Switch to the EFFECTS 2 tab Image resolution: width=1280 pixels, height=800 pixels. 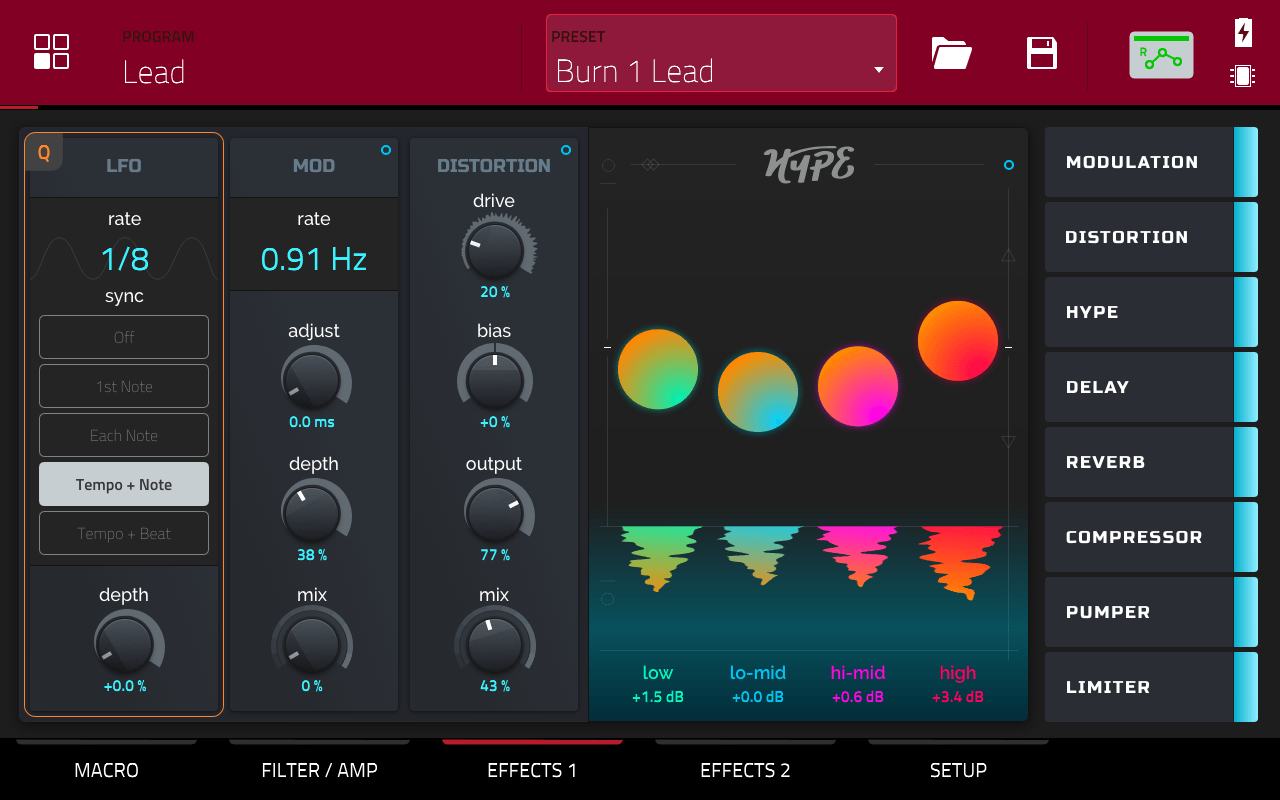click(x=745, y=770)
